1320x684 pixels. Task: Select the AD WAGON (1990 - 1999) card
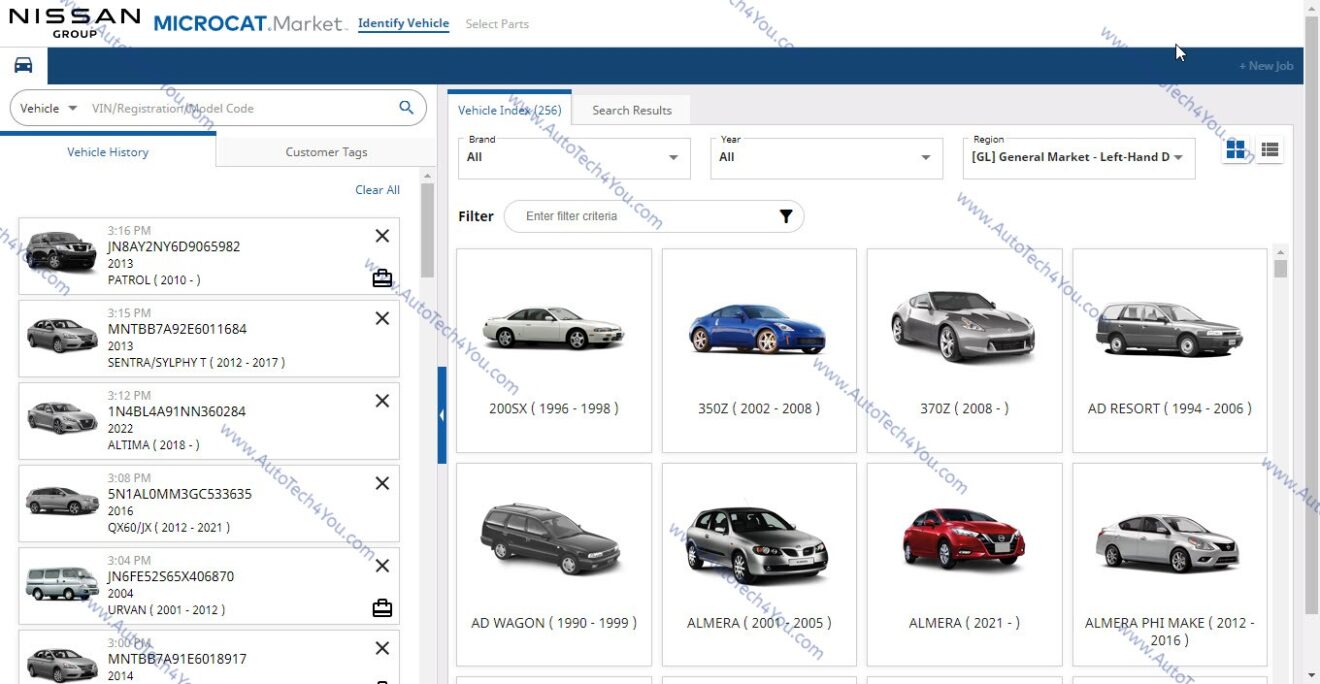click(554, 565)
